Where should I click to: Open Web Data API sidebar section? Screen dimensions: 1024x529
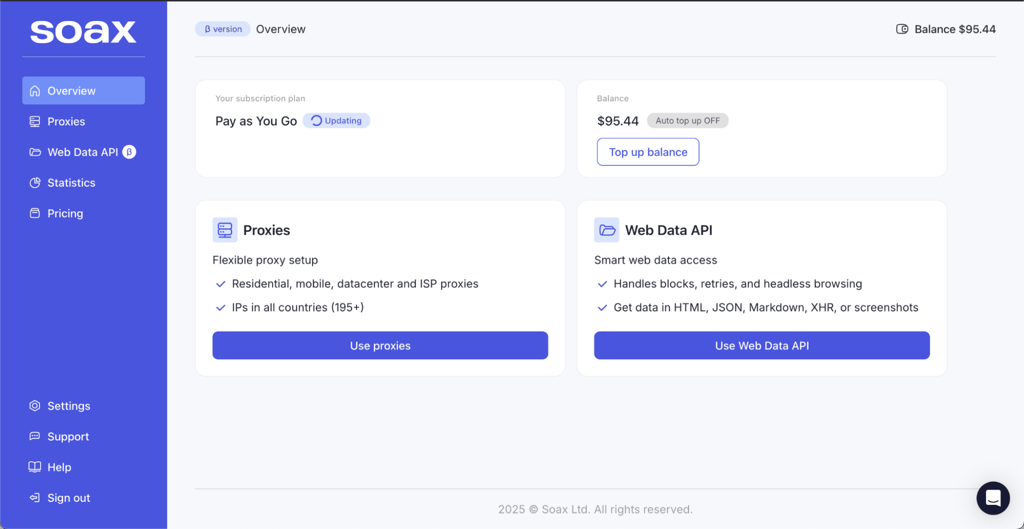[x=84, y=152]
